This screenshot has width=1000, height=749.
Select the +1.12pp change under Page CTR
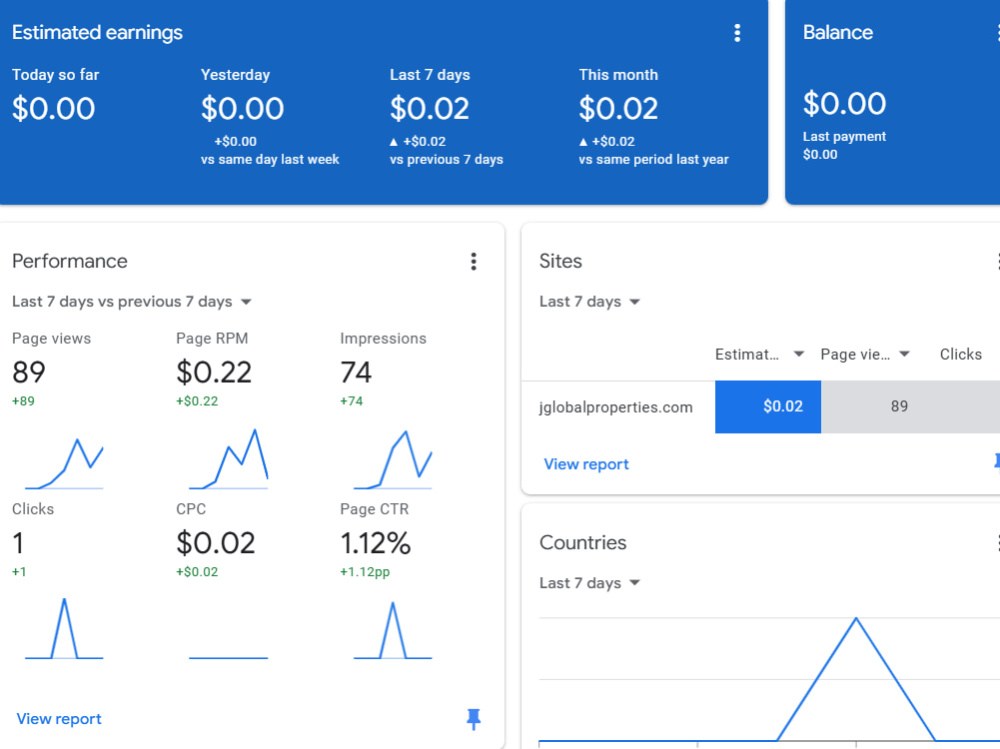coord(365,572)
